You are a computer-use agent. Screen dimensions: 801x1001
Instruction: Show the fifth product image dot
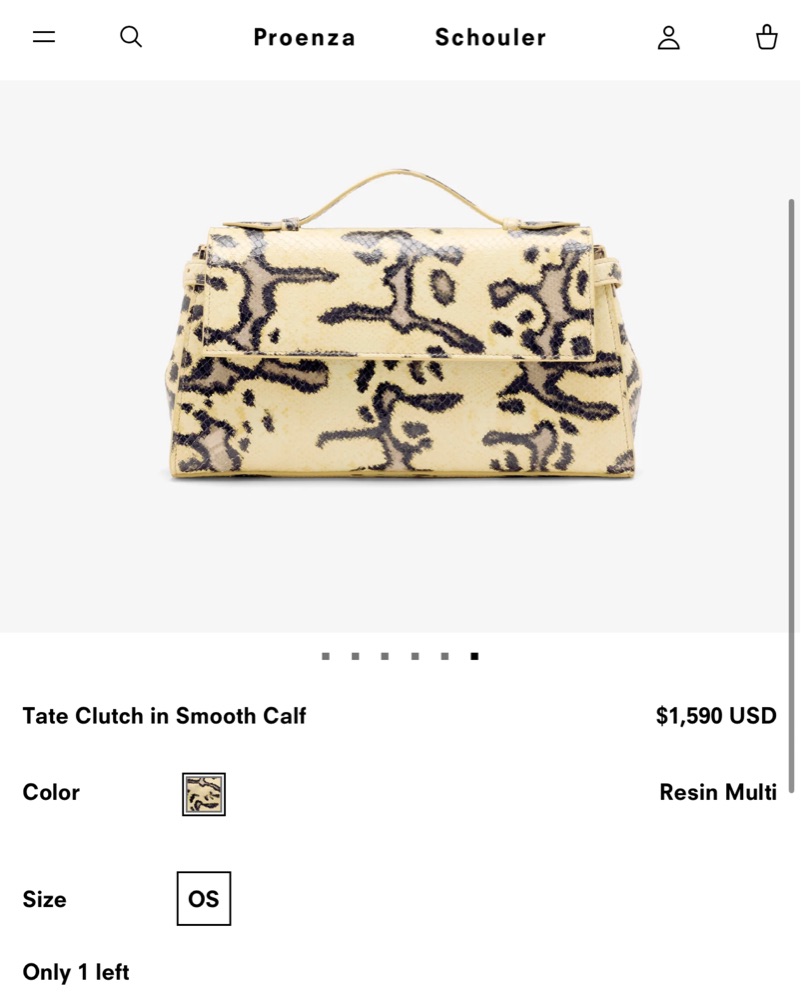pos(445,656)
